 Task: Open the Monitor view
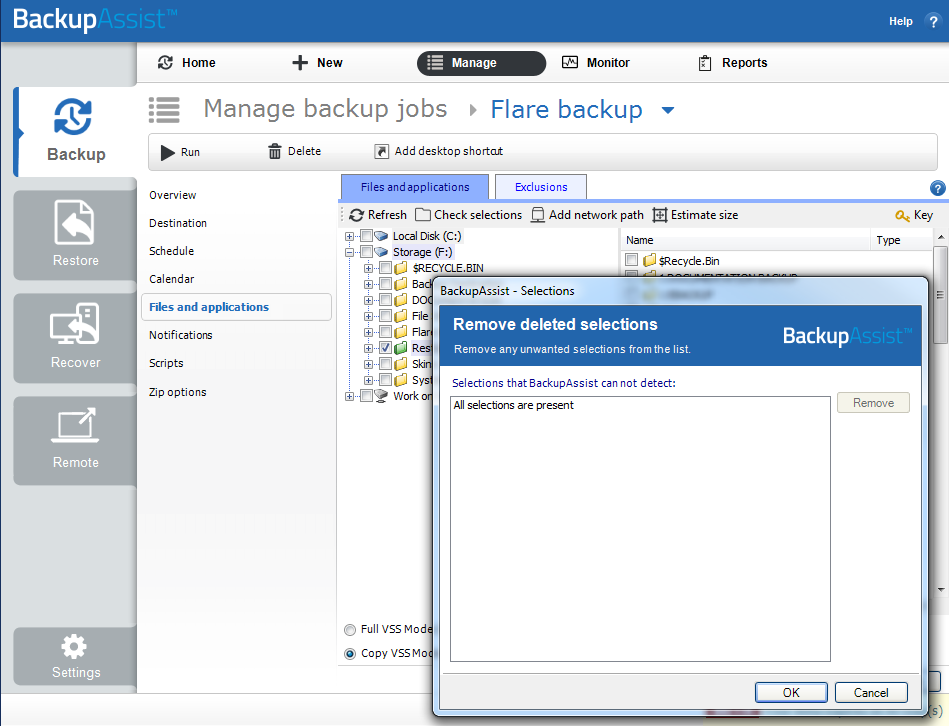pos(596,63)
